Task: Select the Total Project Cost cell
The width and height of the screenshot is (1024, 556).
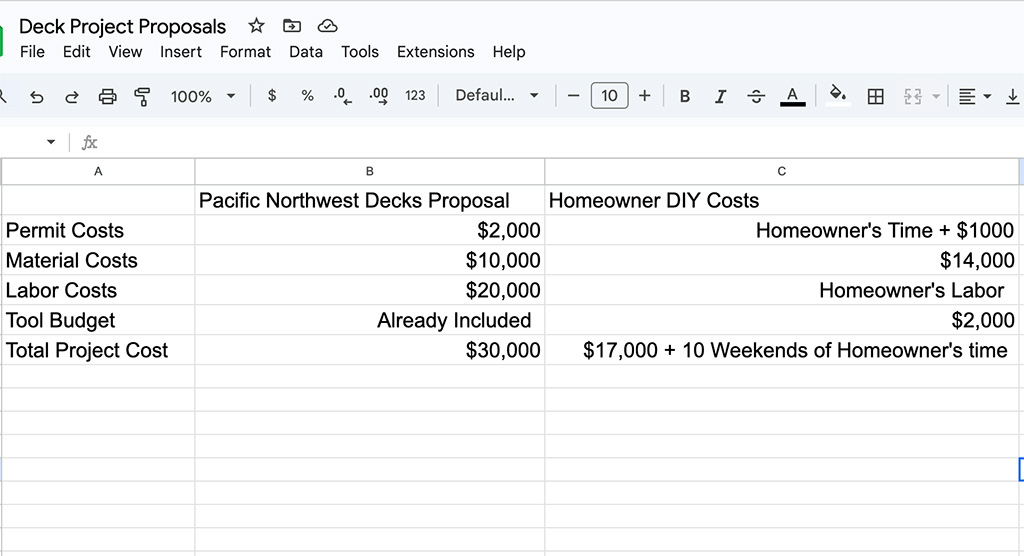Action: coord(98,350)
